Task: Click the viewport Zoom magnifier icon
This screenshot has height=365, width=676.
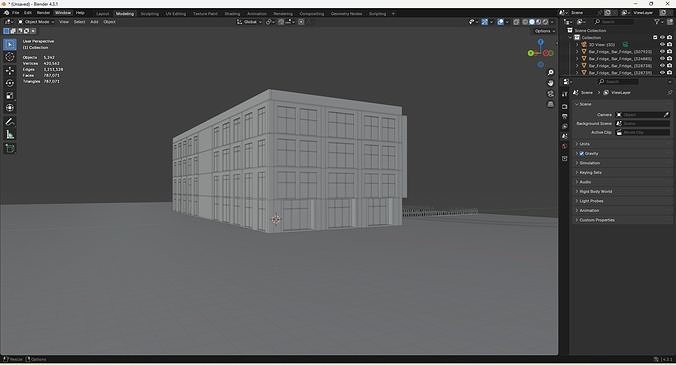Action: click(x=550, y=72)
